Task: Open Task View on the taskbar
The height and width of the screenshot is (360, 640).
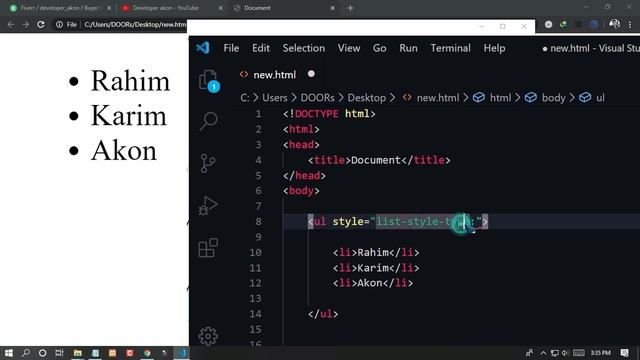Action: tap(60, 353)
